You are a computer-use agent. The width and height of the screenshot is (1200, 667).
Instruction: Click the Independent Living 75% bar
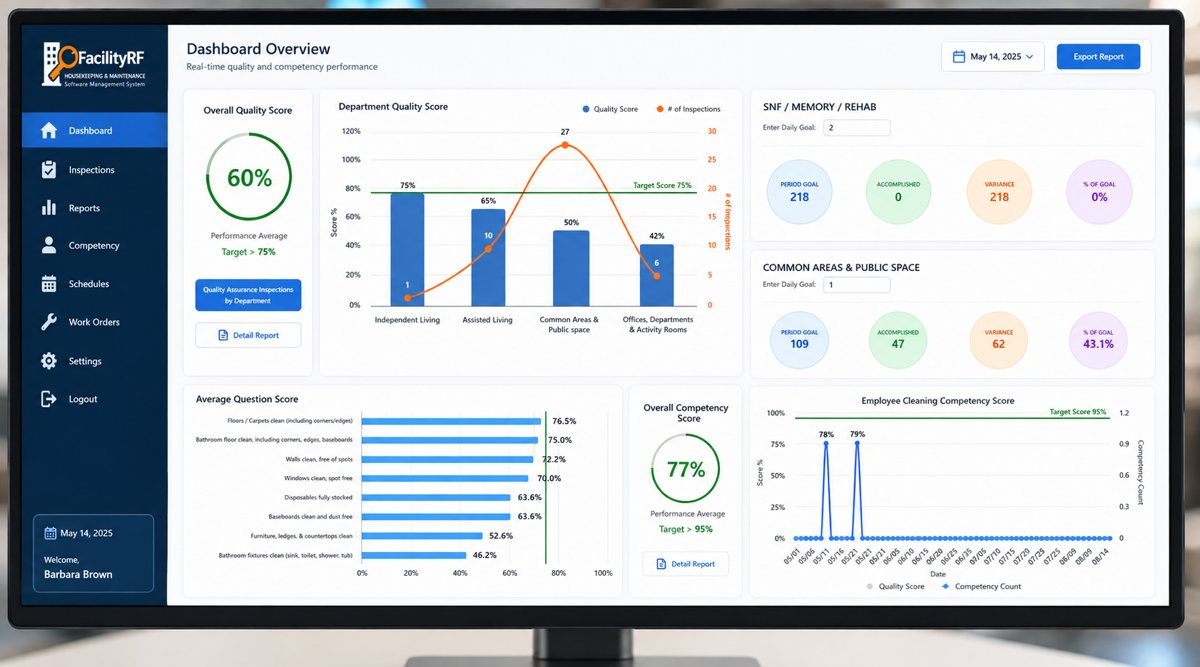[407, 249]
